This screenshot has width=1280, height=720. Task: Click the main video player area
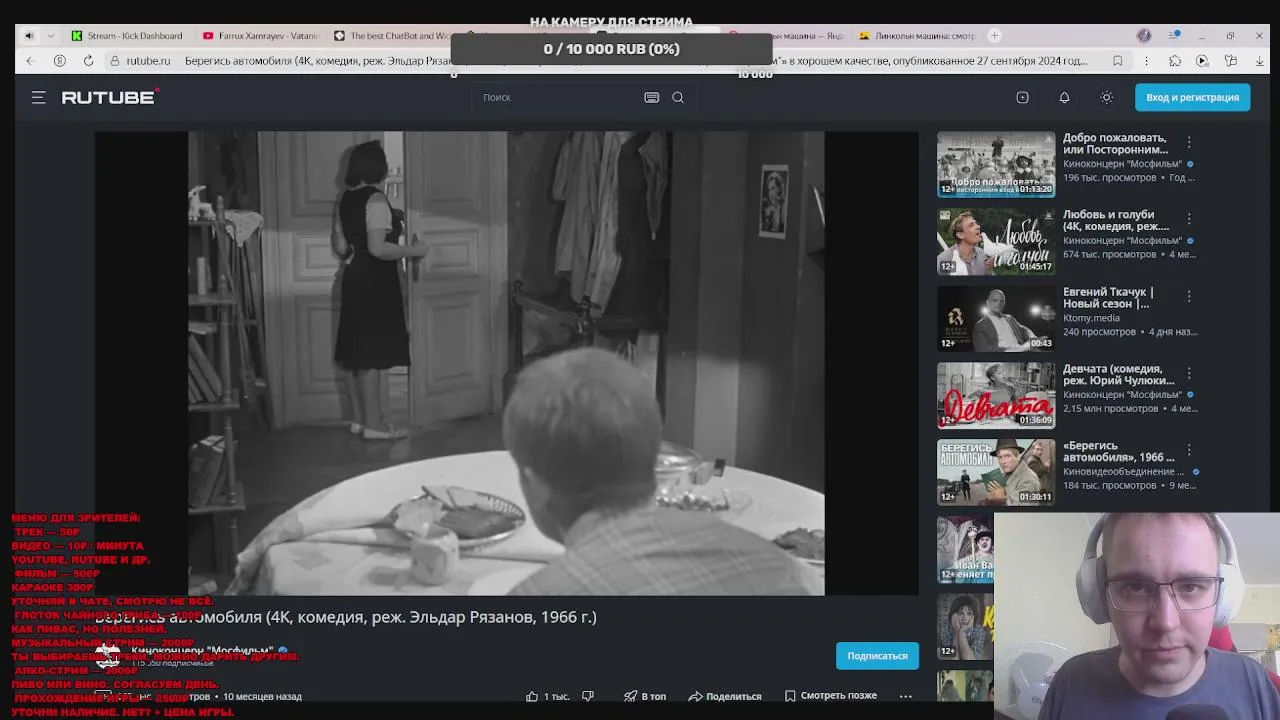coord(506,363)
